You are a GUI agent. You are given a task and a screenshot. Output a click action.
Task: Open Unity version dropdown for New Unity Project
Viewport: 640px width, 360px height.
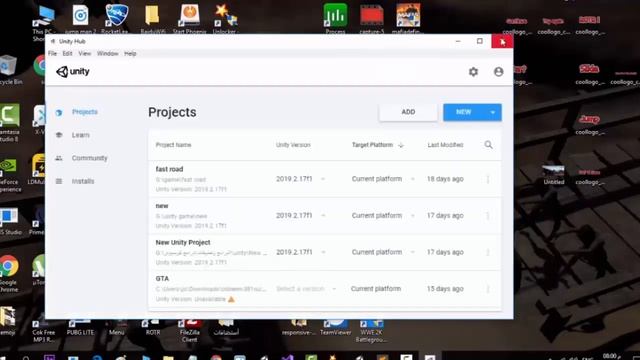[x=323, y=252]
